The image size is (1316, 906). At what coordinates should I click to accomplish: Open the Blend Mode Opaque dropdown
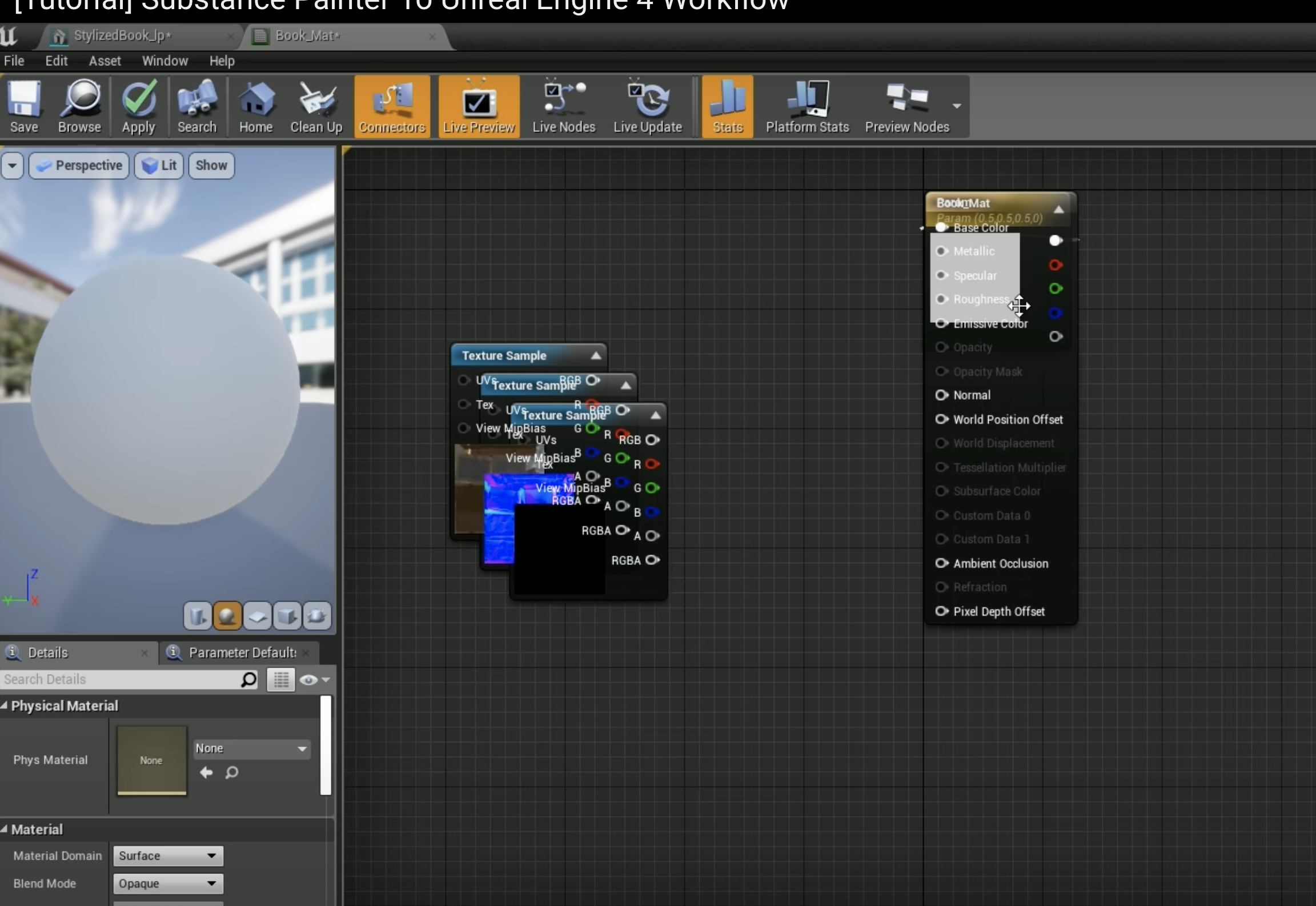click(168, 884)
